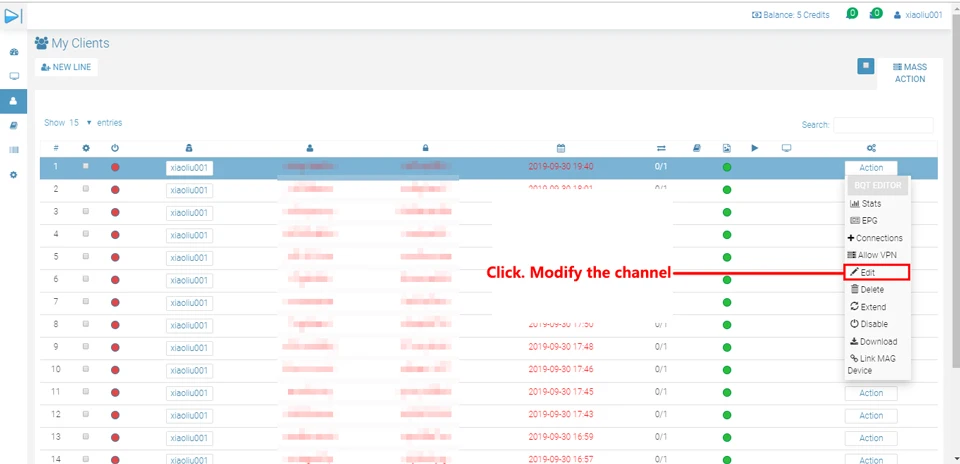Toggle the blue select-all square beside Mass Action
This screenshot has height=464, width=960.
866,67
